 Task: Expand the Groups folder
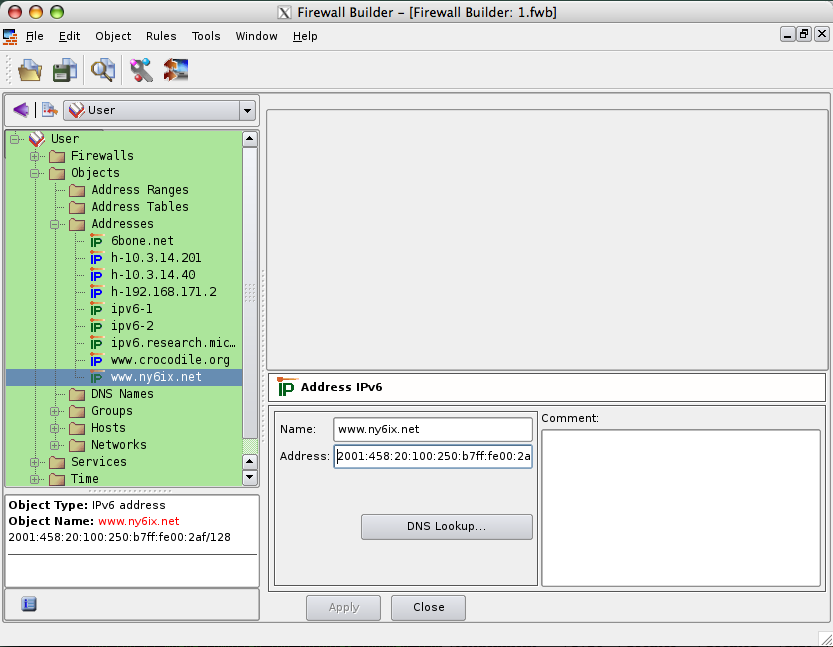(x=55, y=411)
